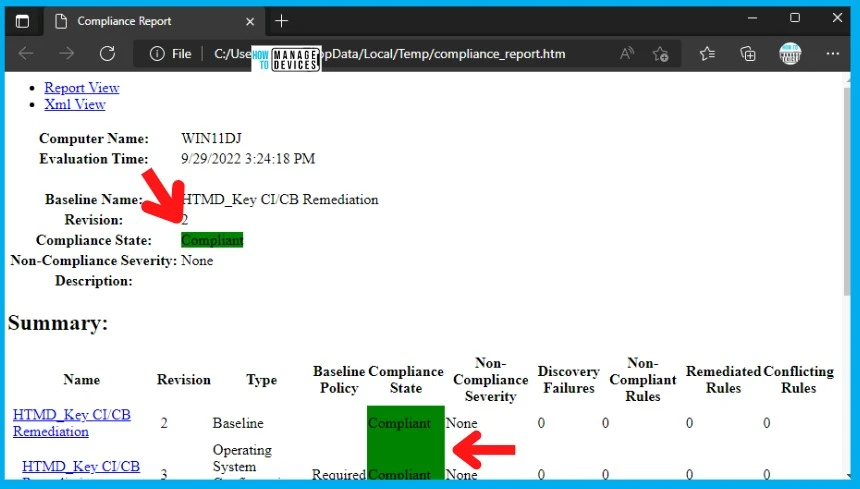
Task: Add this page to favorites
Action: pyautogui.click(x=660, y=54)
